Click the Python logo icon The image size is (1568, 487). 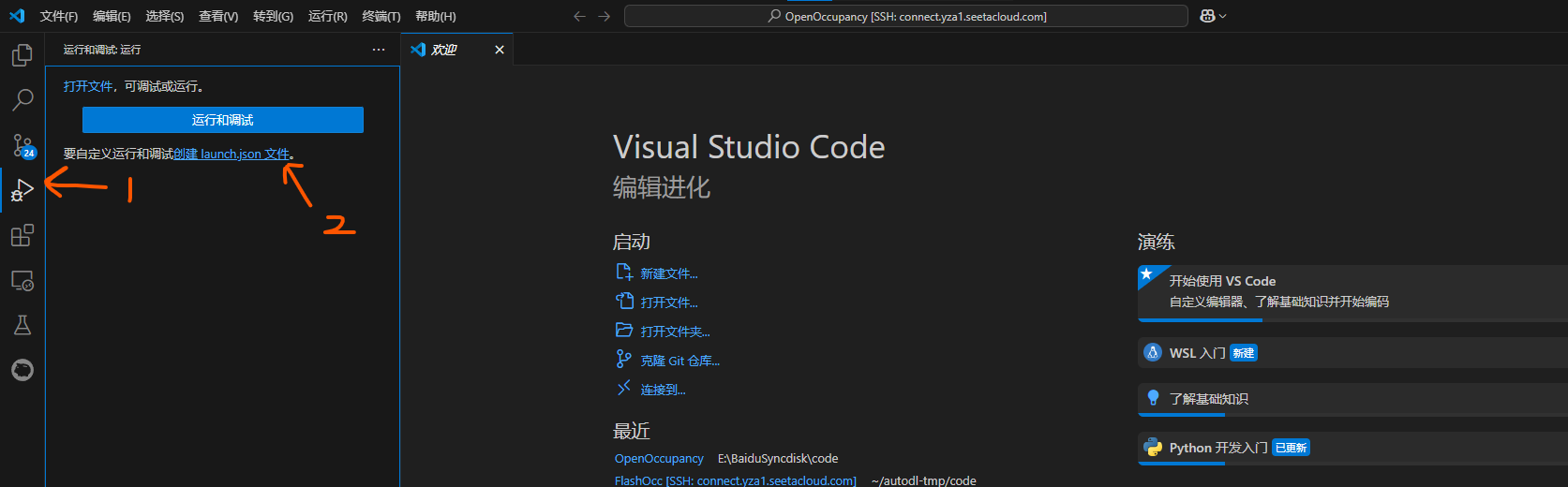click(1153, 447)
